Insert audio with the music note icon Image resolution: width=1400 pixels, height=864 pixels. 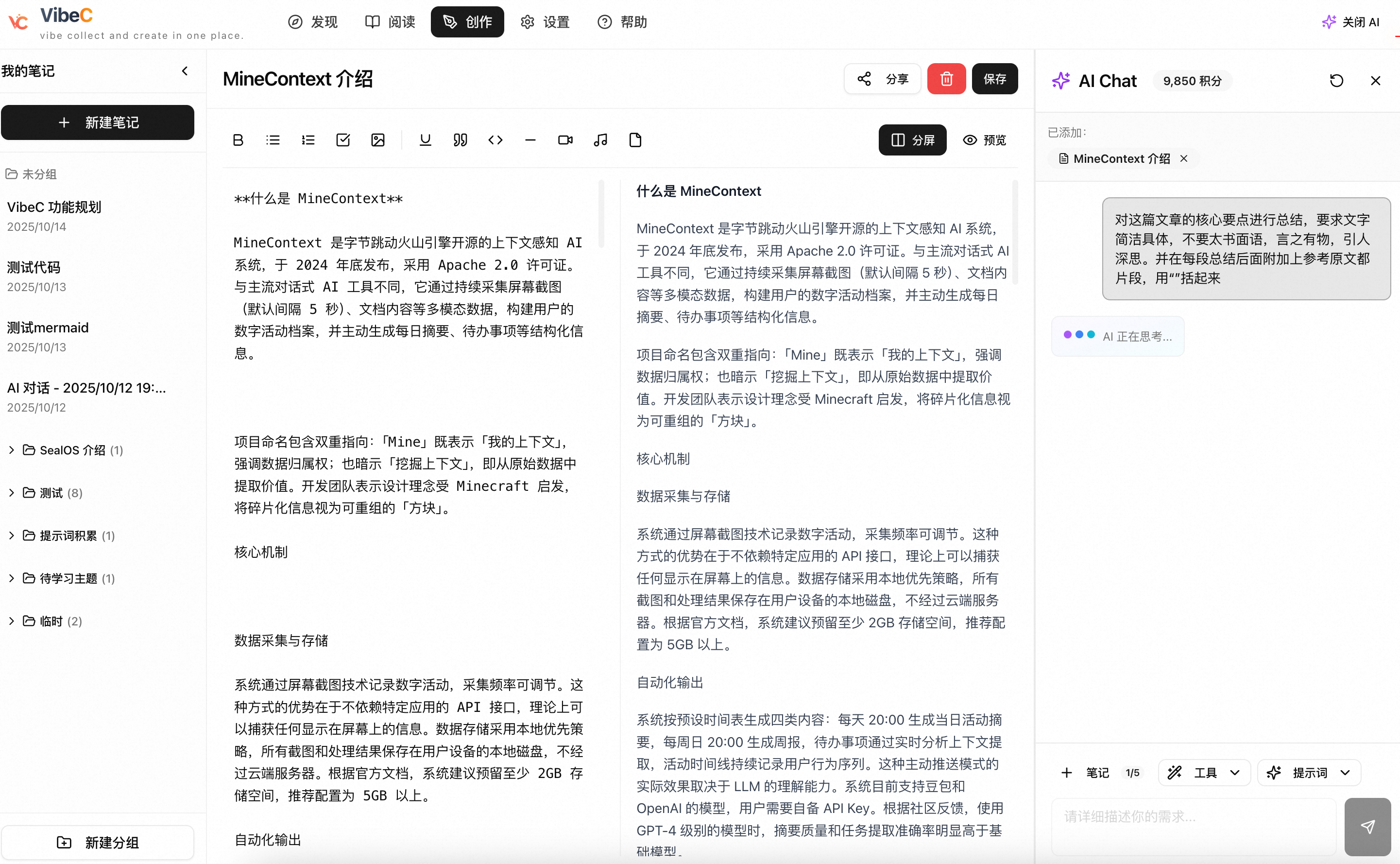(x=600, y=140)
